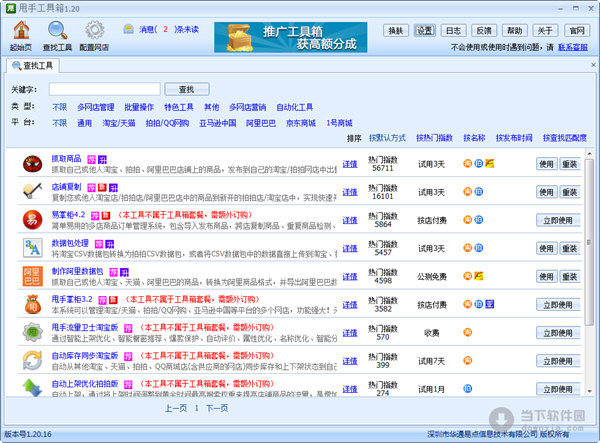Click 立即使用 for 易掌柜4.2

pyautogui.click(x=558, y=220)
